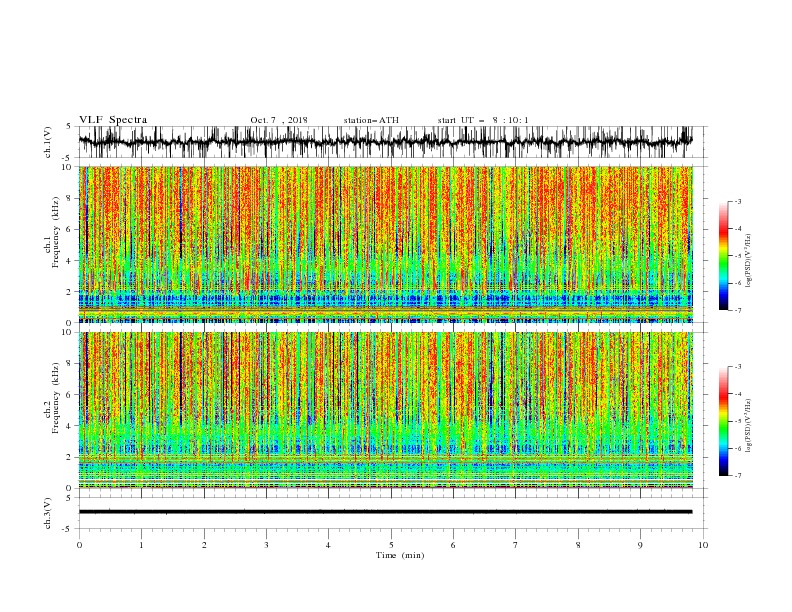792x612 pixels.
Task: Click the 0 tick on the time axis
Action: tap(79, 545)
